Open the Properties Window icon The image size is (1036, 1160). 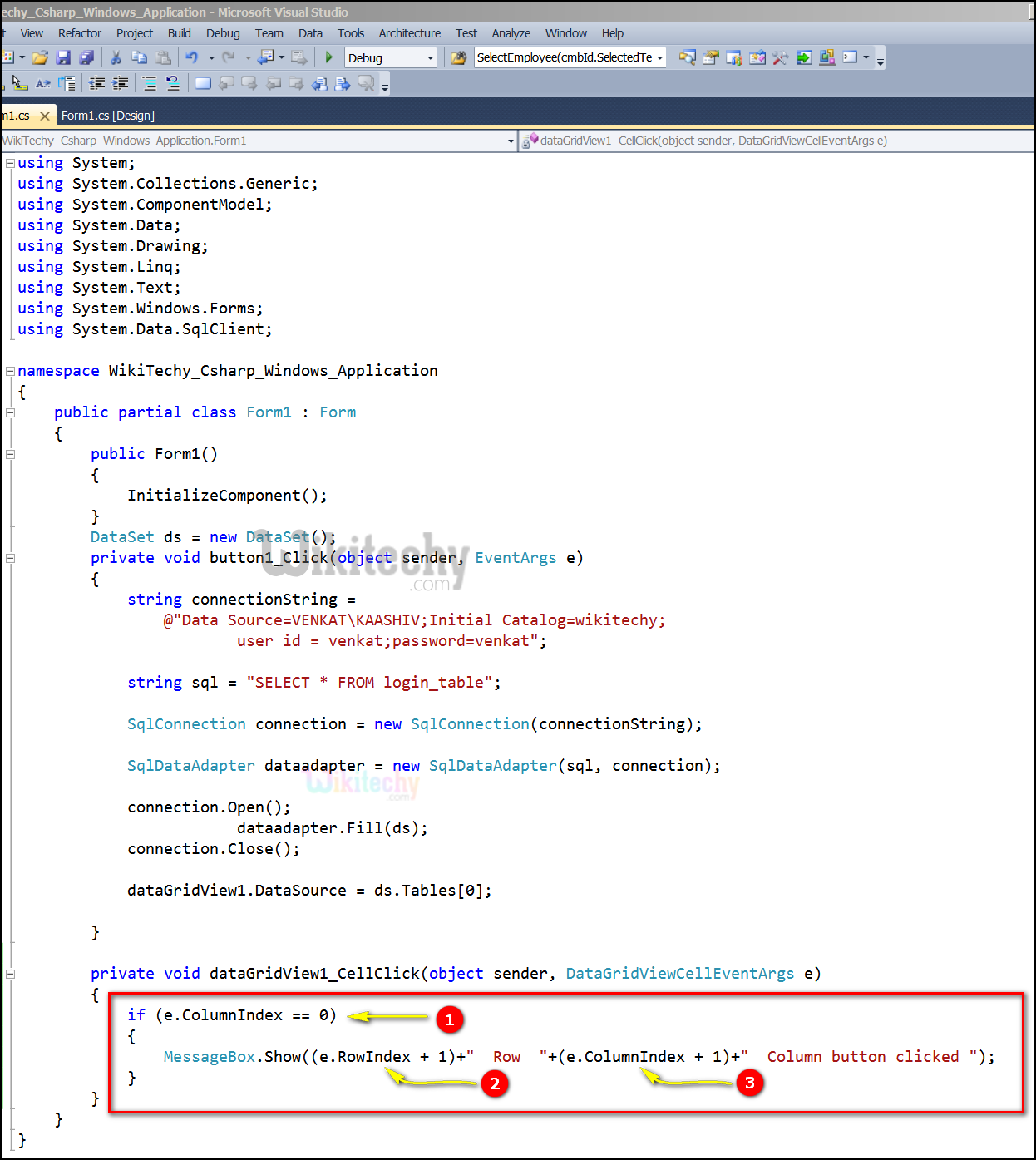click(x=711, y=57)
